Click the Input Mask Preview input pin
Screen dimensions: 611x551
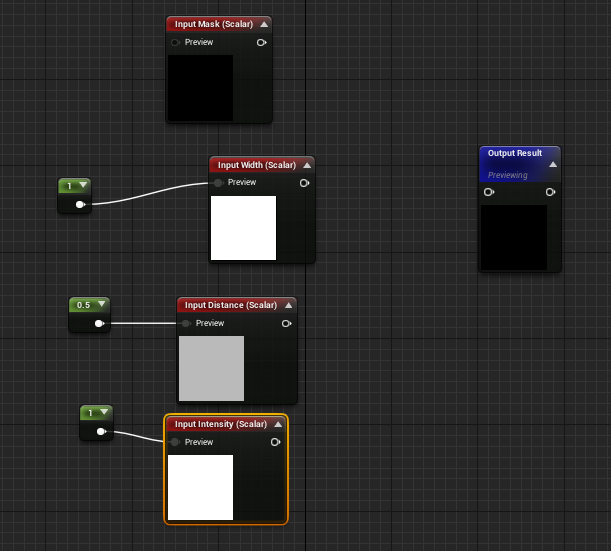click(175, 42)
